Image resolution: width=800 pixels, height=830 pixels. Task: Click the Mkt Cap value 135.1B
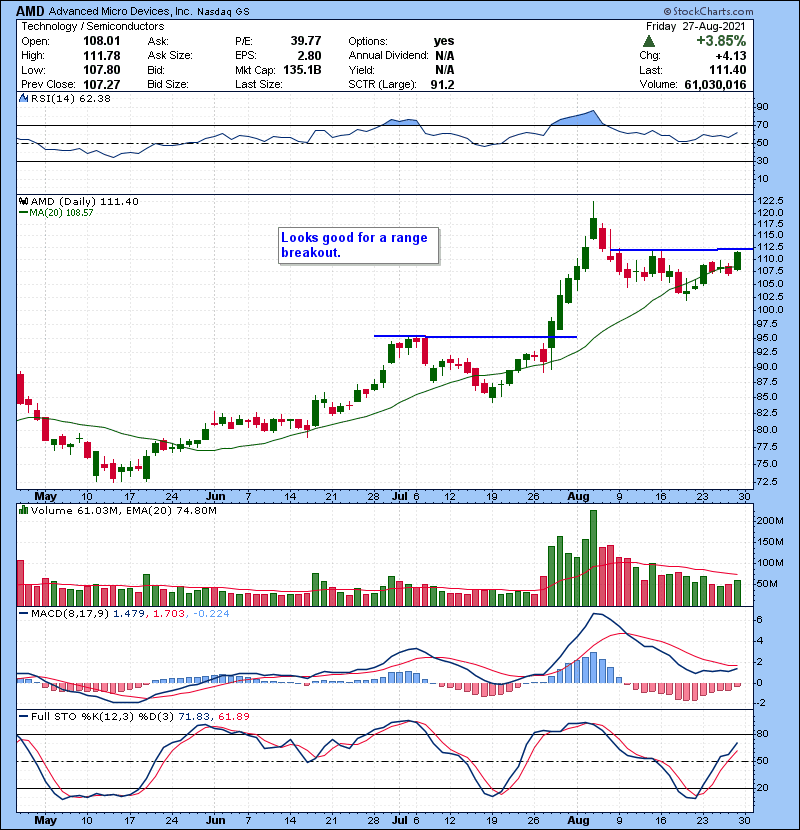(x=302, y=70)
